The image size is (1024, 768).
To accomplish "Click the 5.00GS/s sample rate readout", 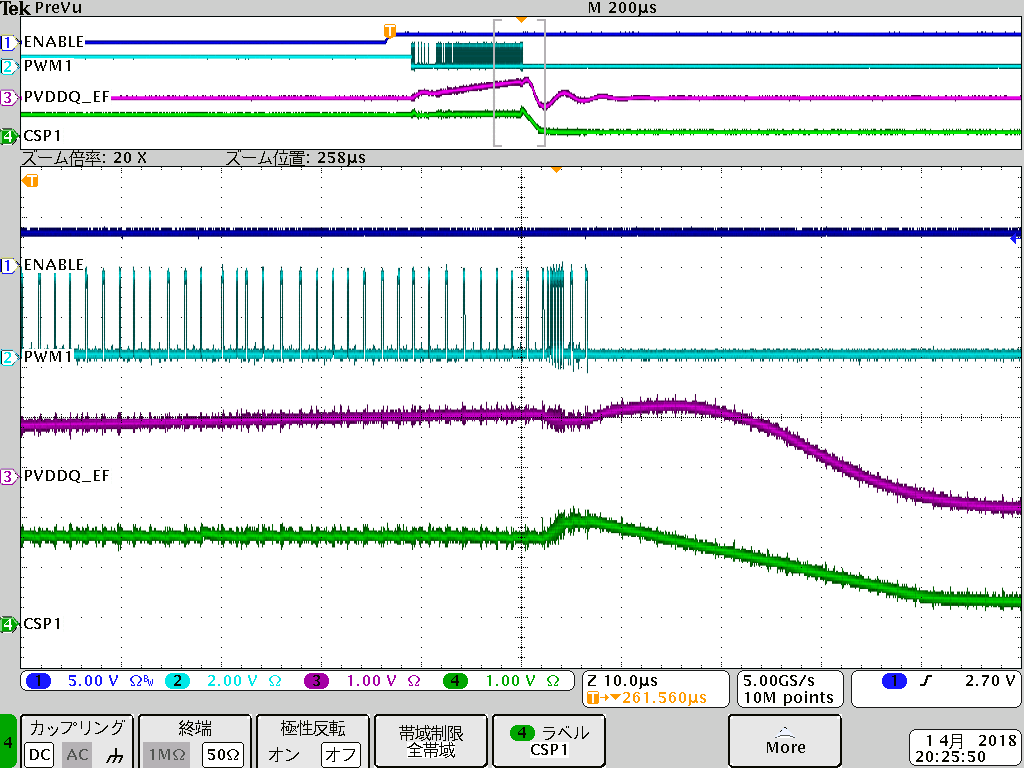I will (x=779, y=681).
